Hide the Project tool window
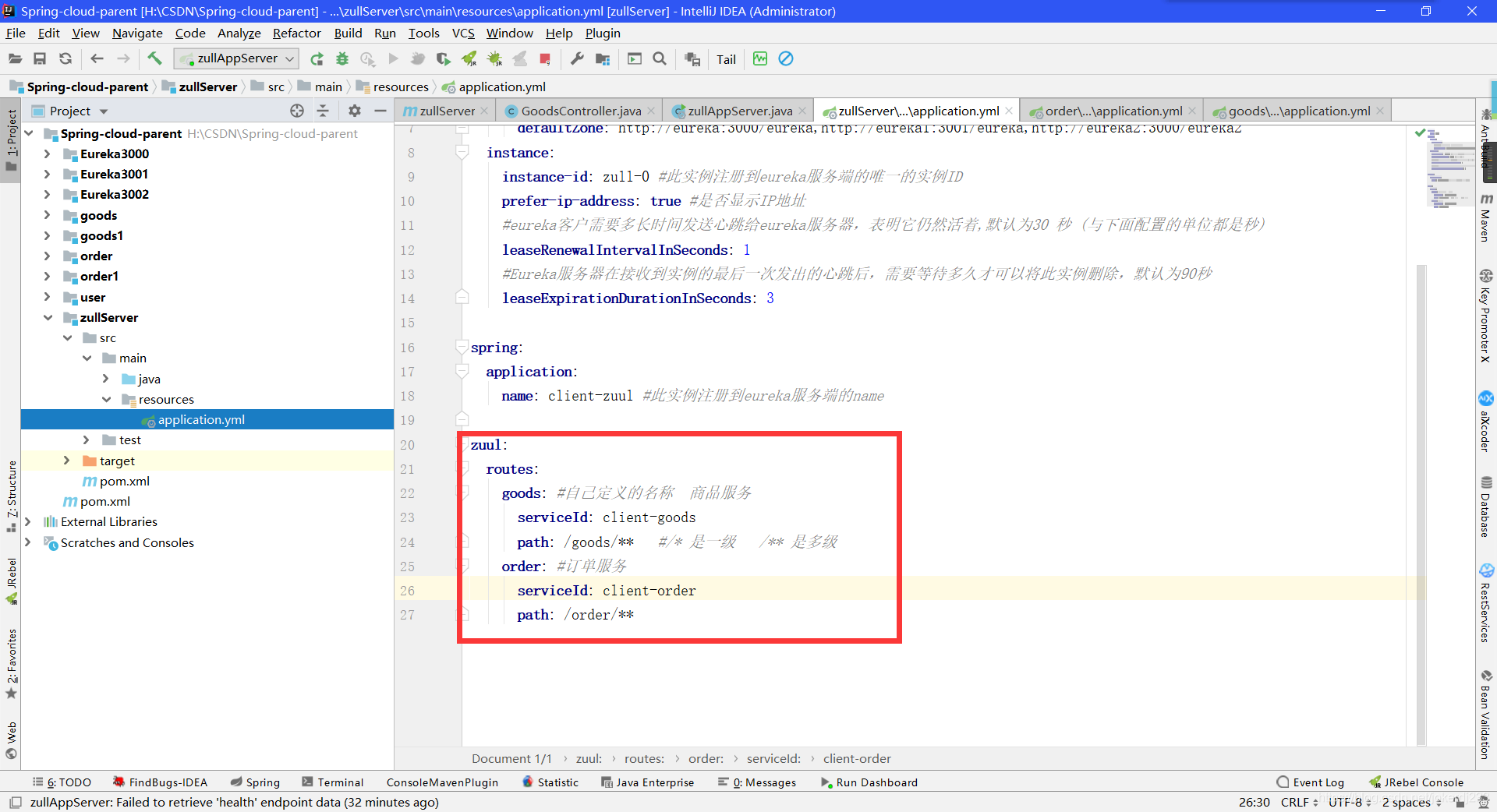 pyautogui.click(x=380, y=111)
